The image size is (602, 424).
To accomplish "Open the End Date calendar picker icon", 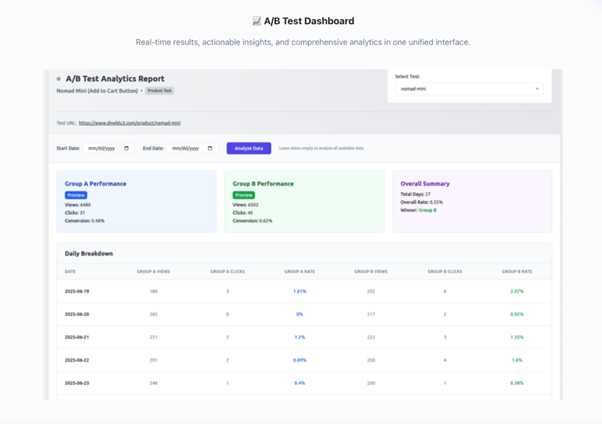I will click(x=209, y=148).
